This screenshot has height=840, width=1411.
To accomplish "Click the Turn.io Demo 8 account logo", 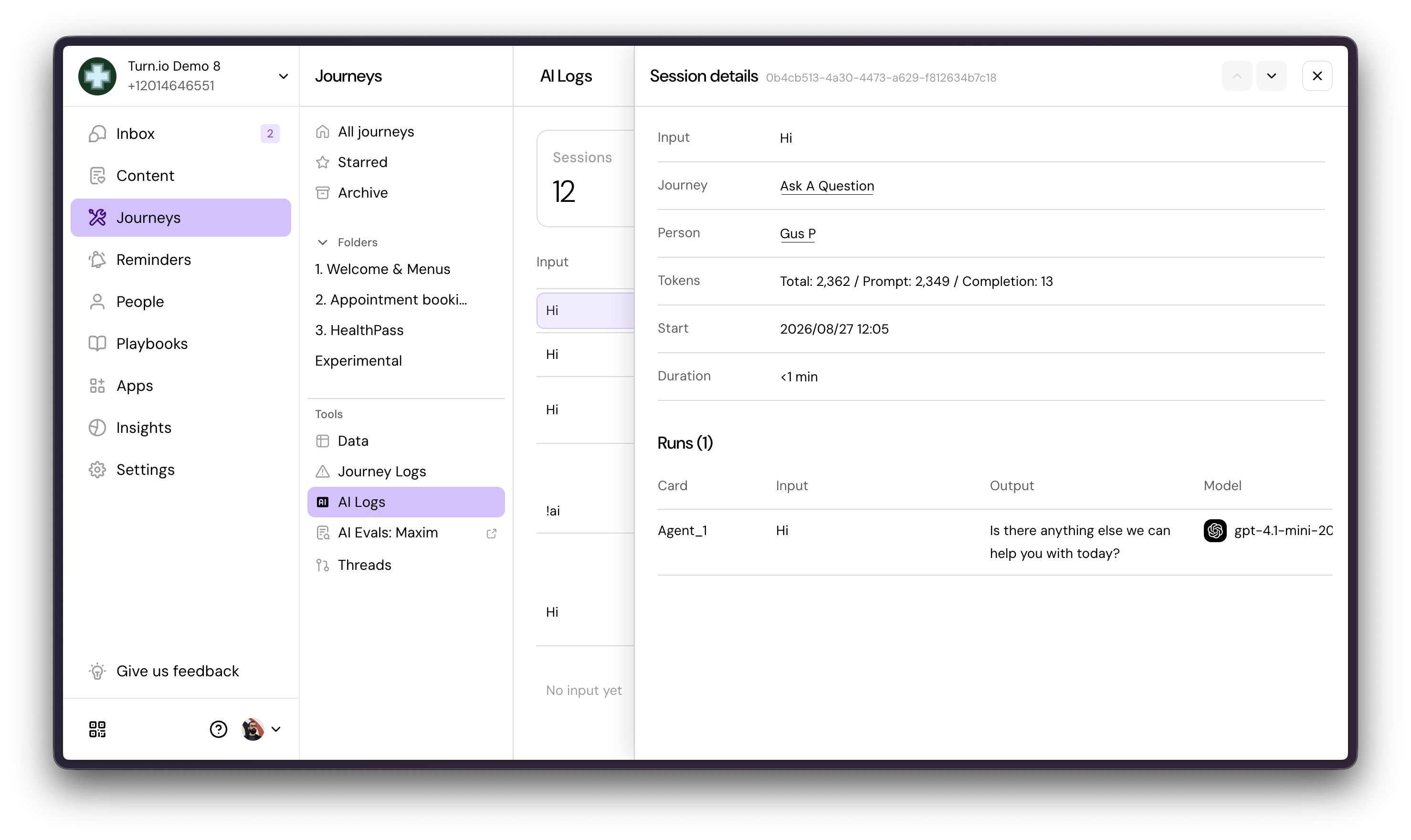I will tap(97, 76).
